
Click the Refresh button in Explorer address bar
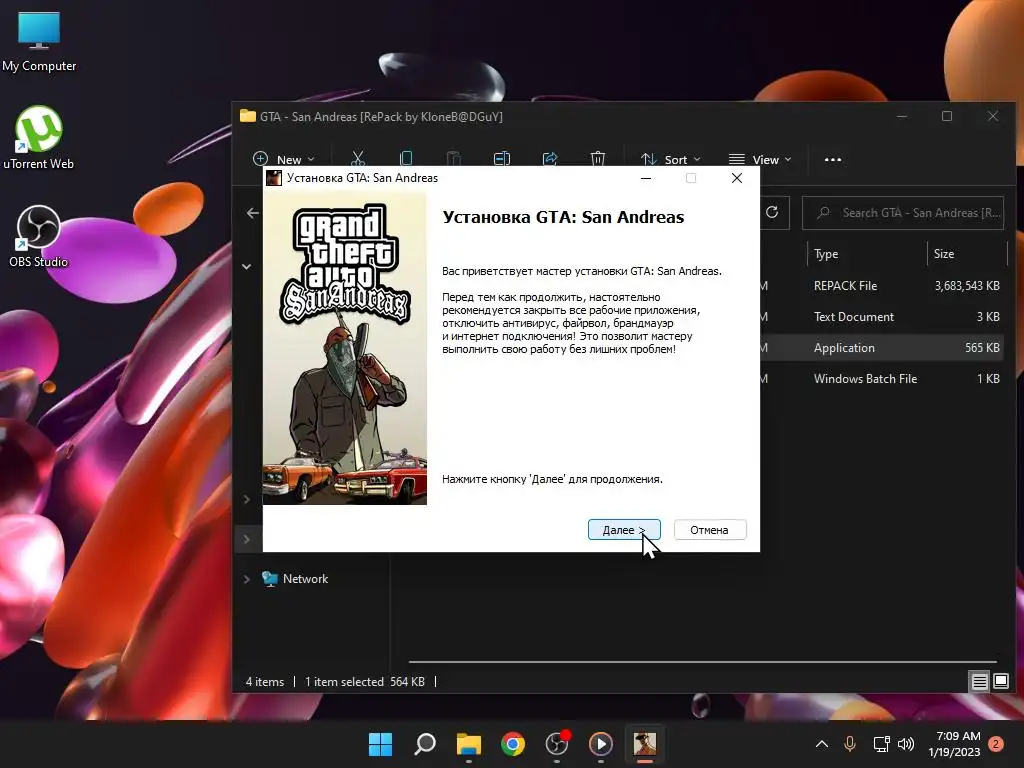(x=772, y=212)
